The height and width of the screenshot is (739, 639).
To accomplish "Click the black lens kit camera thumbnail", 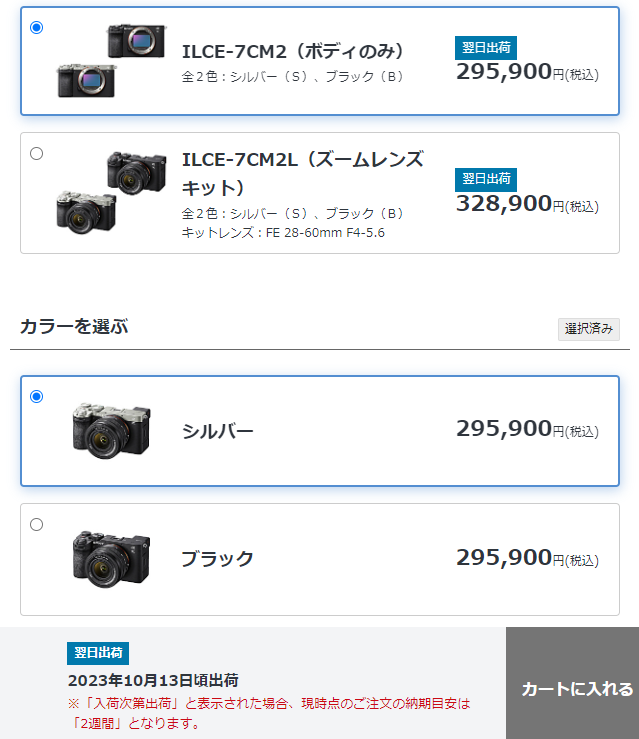I will coord(137,172).
